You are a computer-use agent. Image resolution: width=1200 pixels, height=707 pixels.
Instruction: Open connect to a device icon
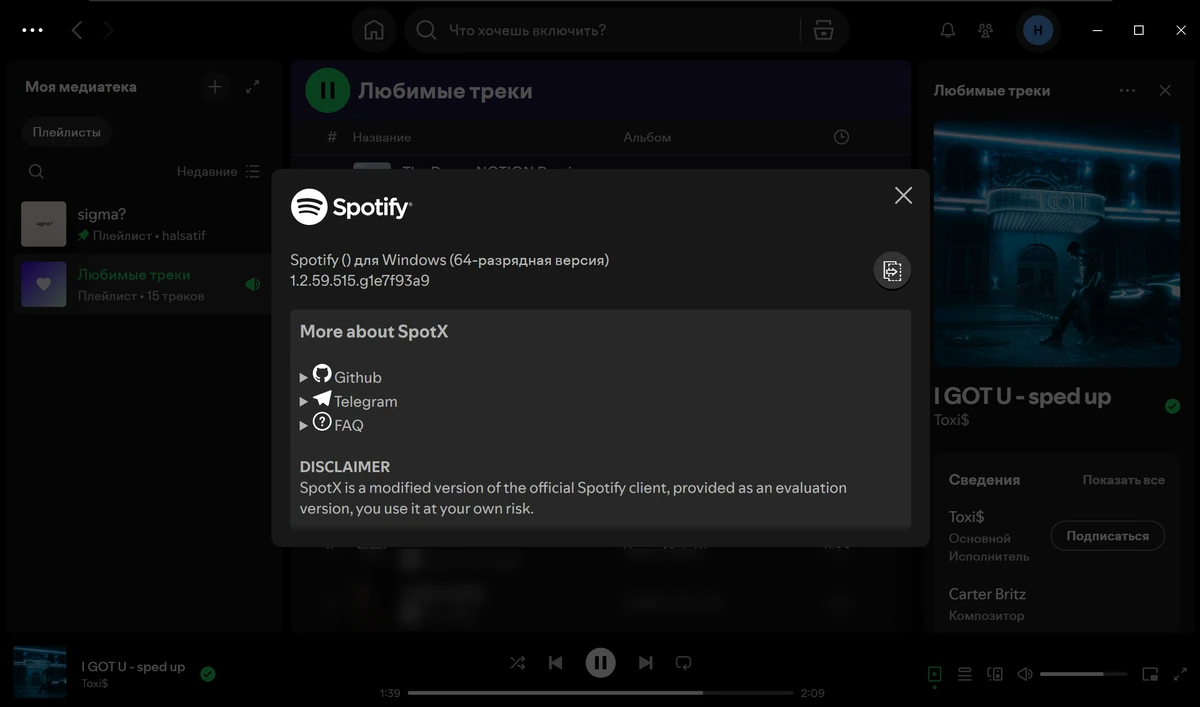(x=995, y=674)
